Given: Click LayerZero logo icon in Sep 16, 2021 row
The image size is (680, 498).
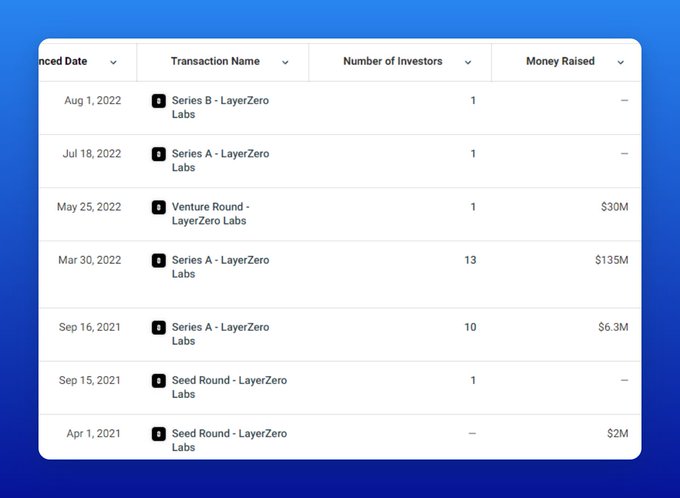Looking at the screenshot, I should click(158, 327).
